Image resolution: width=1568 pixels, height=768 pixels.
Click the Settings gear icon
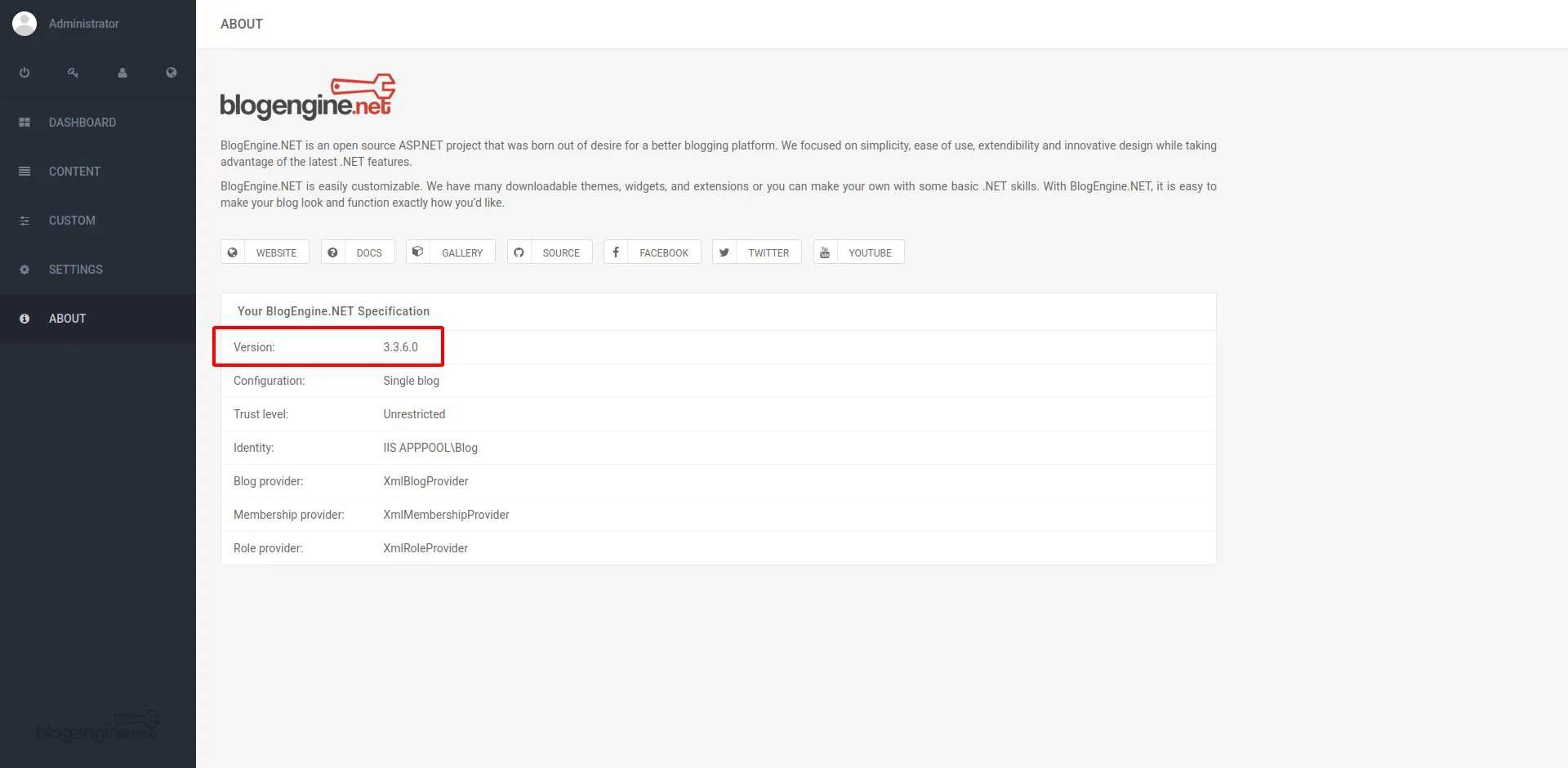[24, 270]
